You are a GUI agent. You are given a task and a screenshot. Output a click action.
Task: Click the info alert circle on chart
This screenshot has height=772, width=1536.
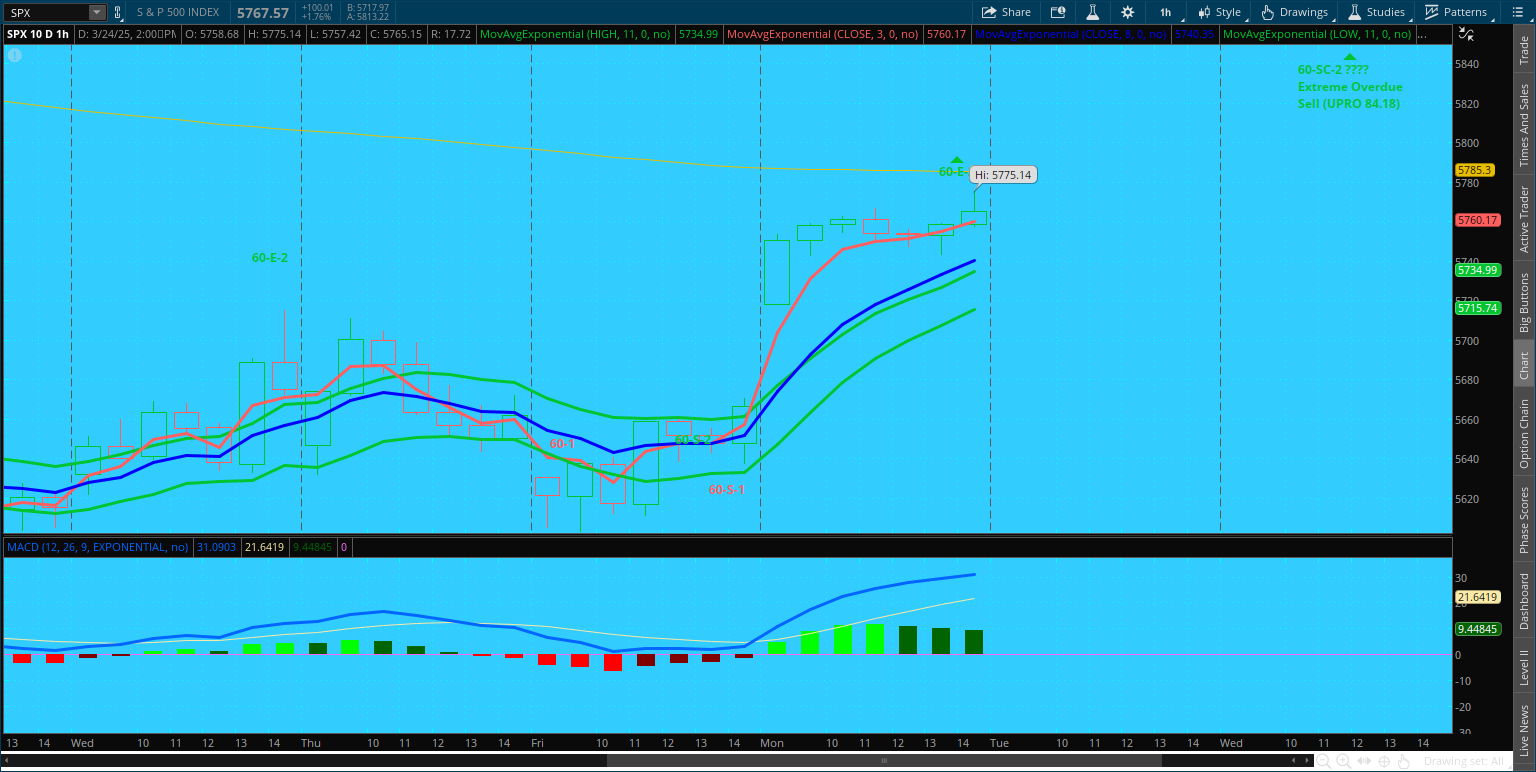[x=15, y=55]
